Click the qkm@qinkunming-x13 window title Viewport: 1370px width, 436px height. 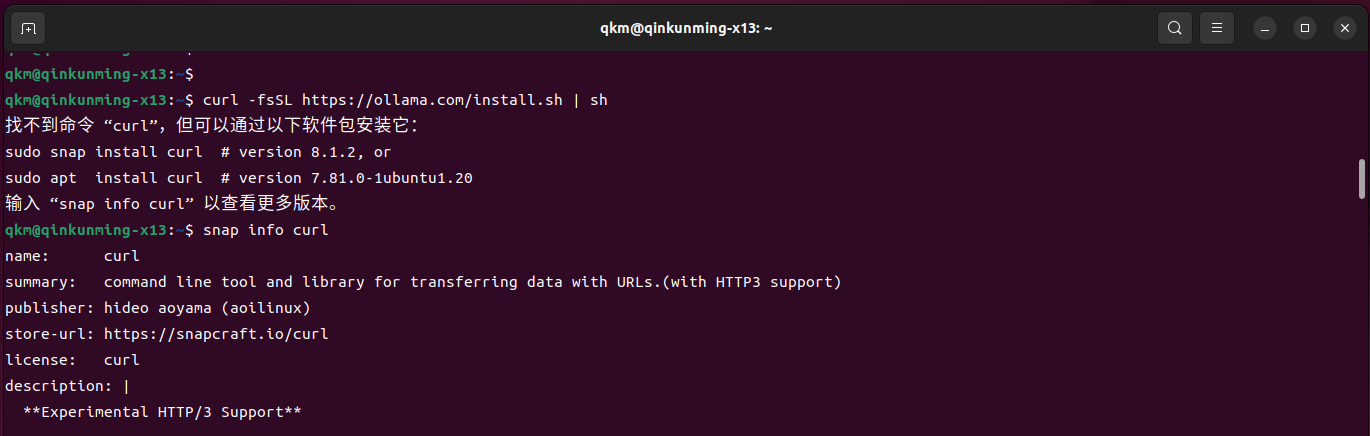685,28
